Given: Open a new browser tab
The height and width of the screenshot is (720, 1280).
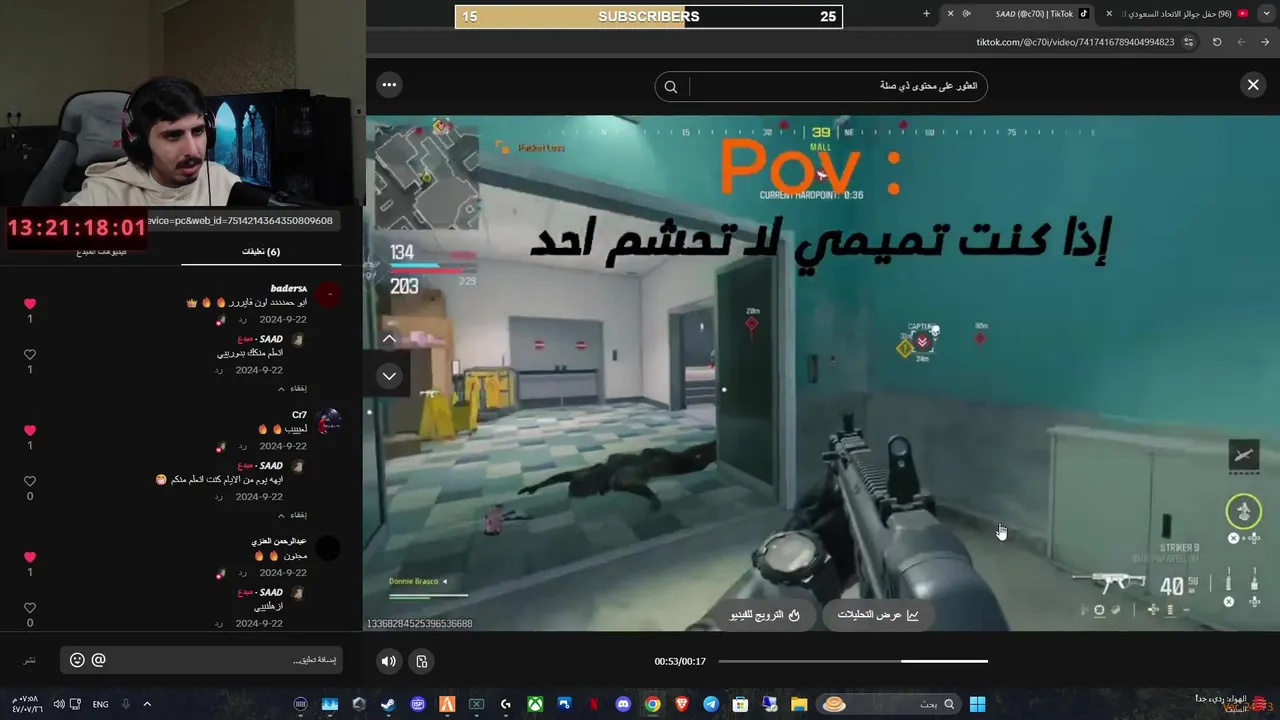Looking at the screenshot, I should [926, 14].
